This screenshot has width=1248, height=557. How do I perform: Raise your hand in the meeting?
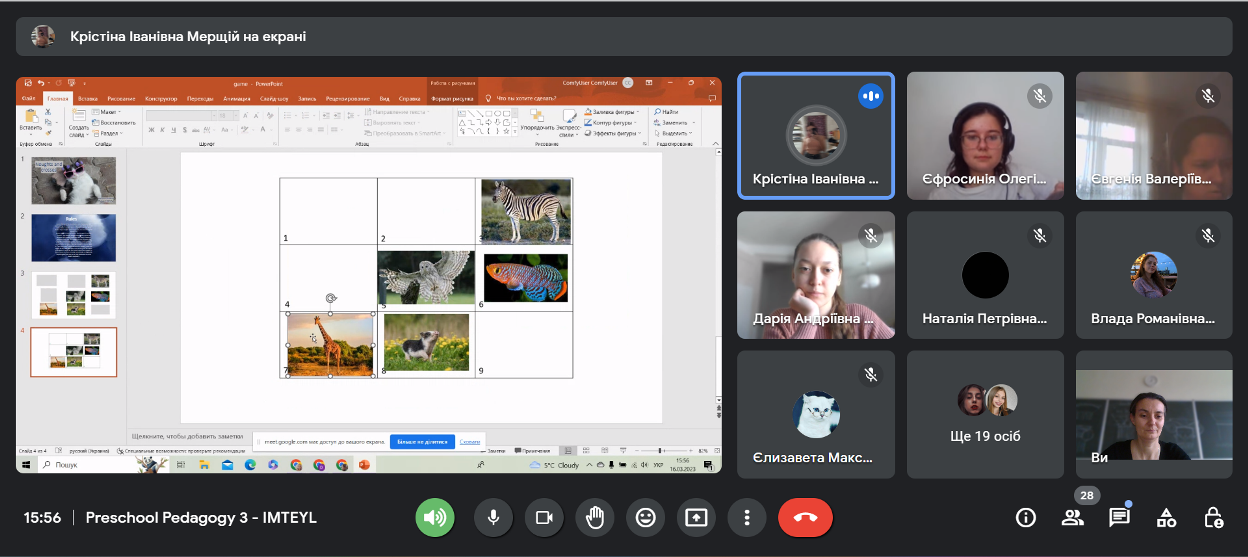[x=595, y=517]
